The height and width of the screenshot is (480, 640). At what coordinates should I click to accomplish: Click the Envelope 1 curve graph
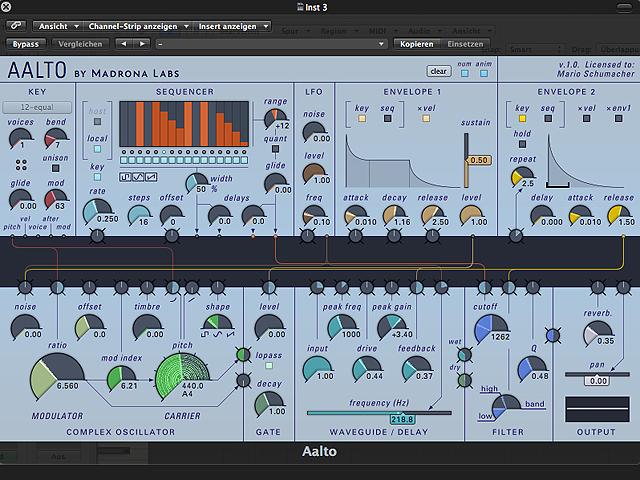click(x=402, y=161)
